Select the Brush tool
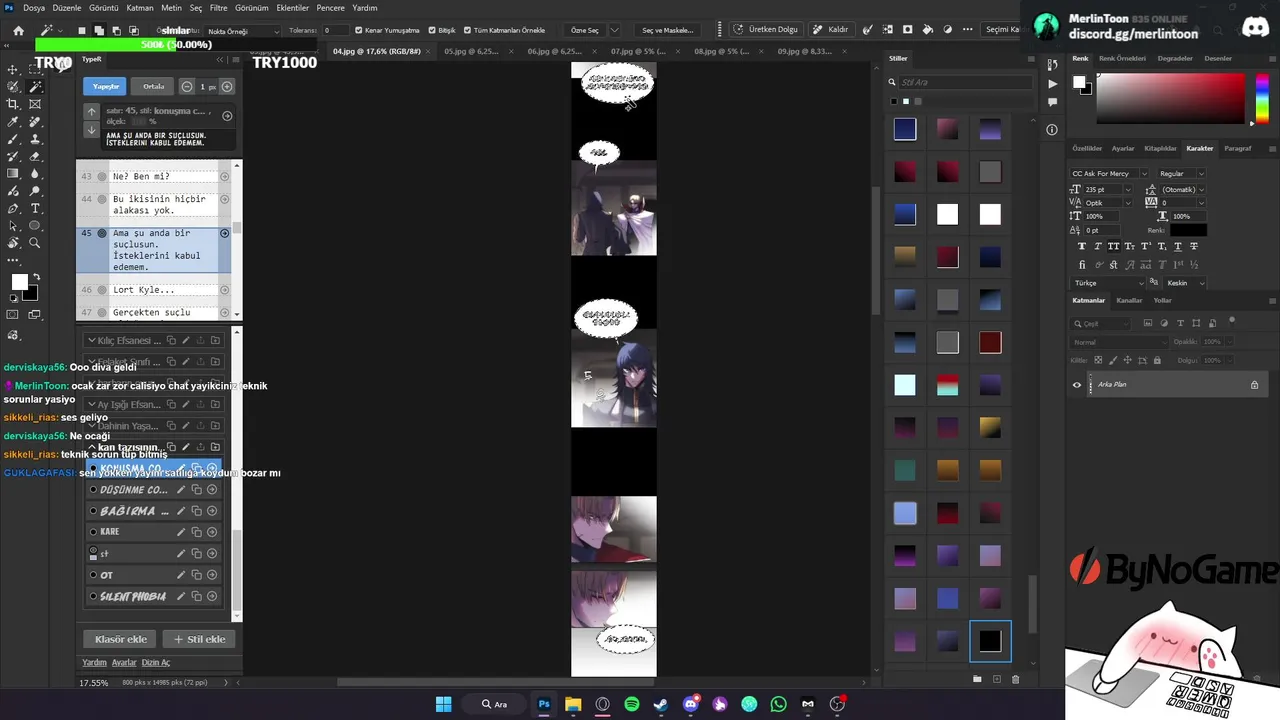 click(13, 139)
